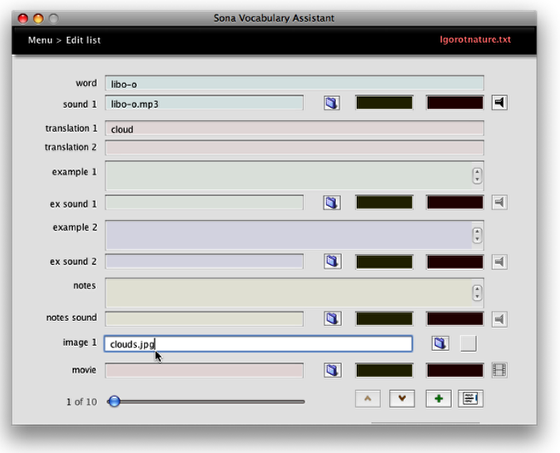The image size is (560, 453).
Task: Open the list view button beside the plus
Action: 471,399
